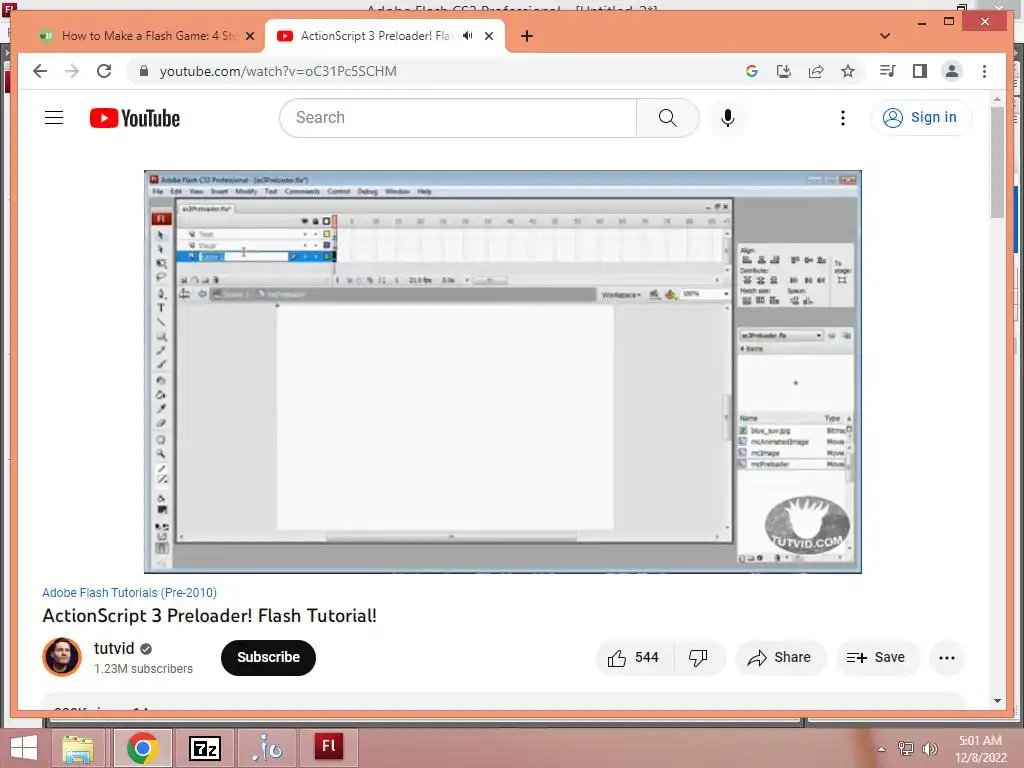Click the 1.23M subscribers text
This screenshot has width=1024, height=768.
(143, 669)
